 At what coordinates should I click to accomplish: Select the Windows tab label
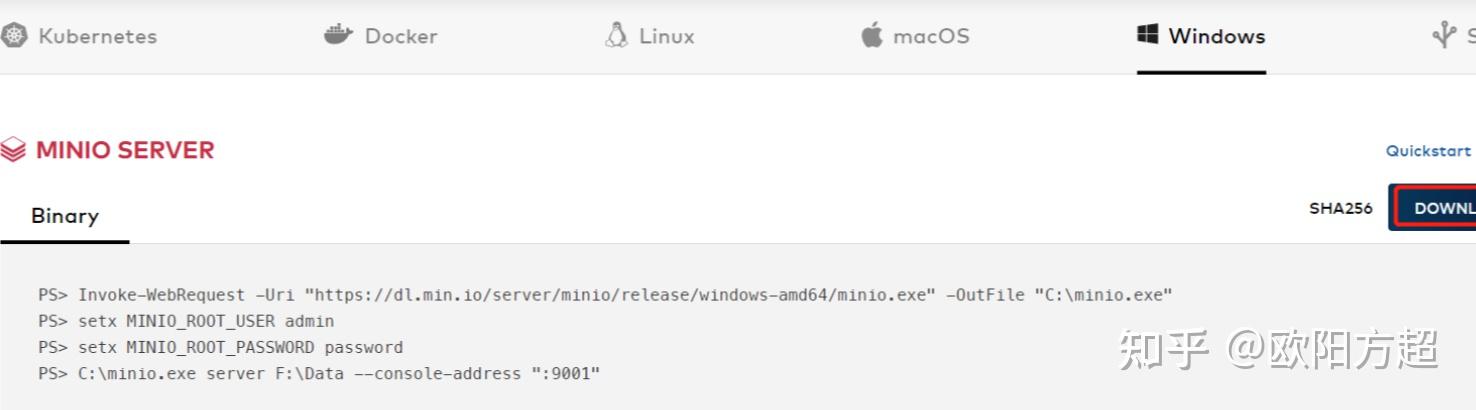click(x=1217, y=36)
